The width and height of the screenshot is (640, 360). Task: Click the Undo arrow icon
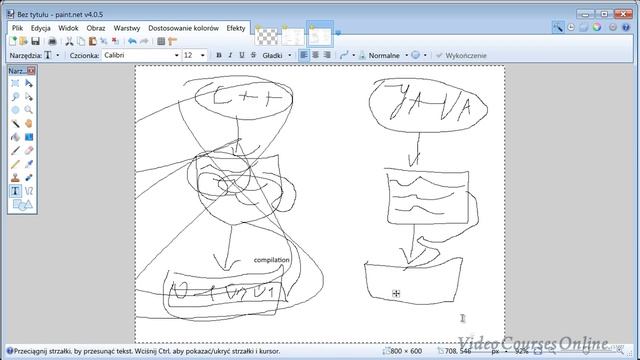click(132, 41)
